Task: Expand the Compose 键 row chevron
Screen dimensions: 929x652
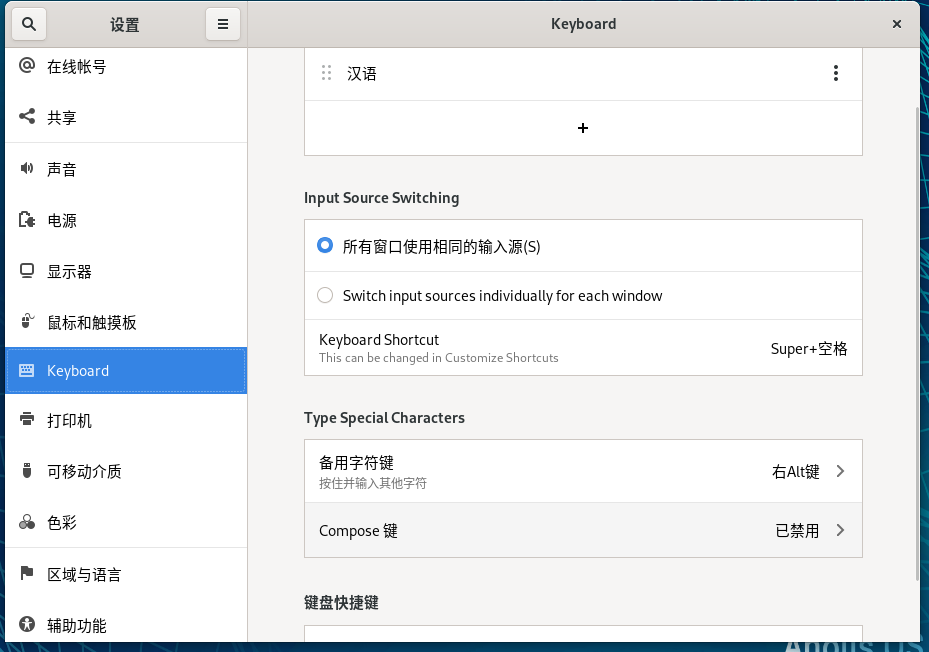Action: pyautogui.click(x=840, y=530)
